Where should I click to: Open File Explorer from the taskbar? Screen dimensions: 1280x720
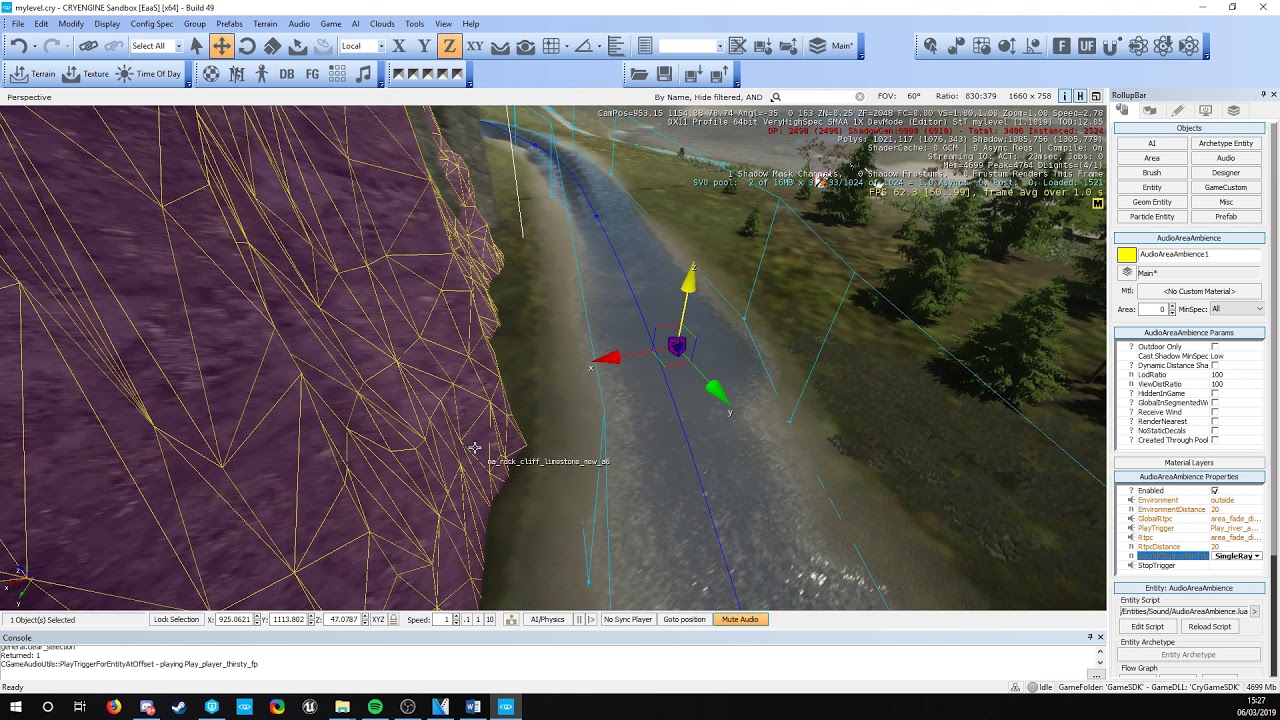tap(342, 707)
